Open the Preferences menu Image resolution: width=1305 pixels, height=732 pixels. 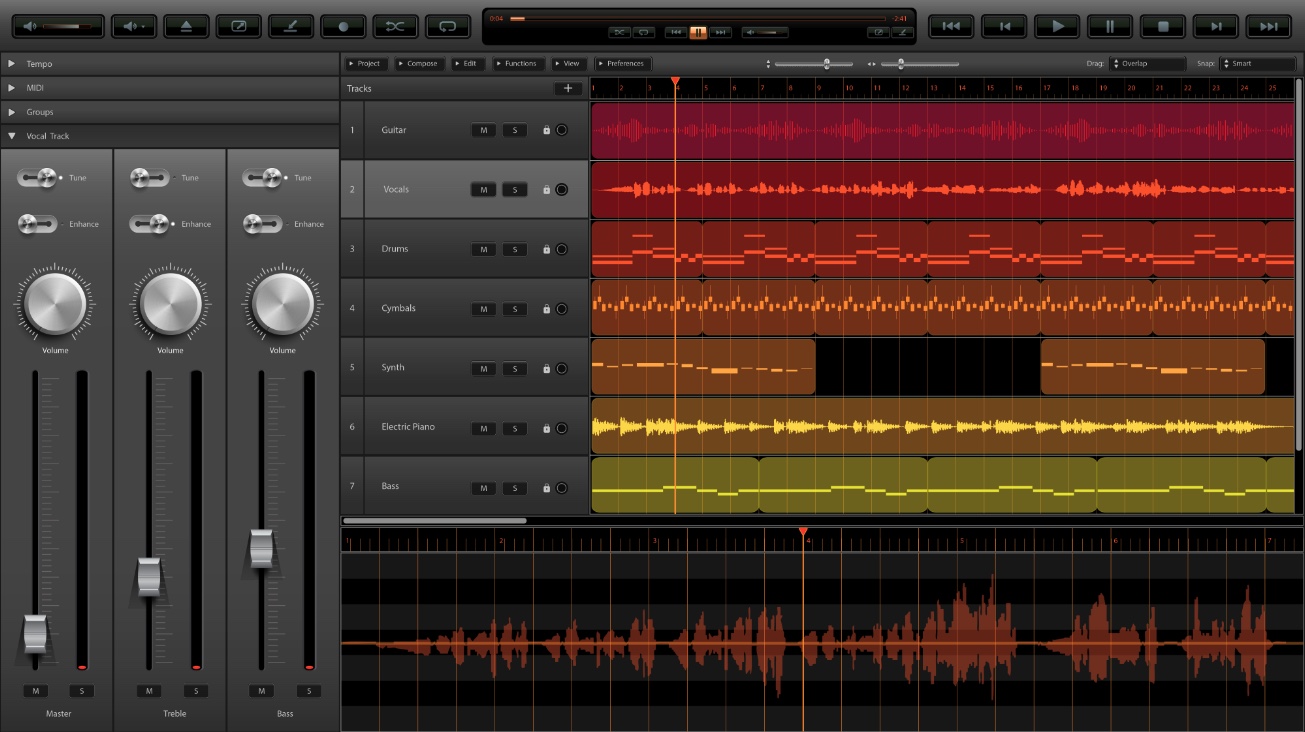[x=621, y=64]
